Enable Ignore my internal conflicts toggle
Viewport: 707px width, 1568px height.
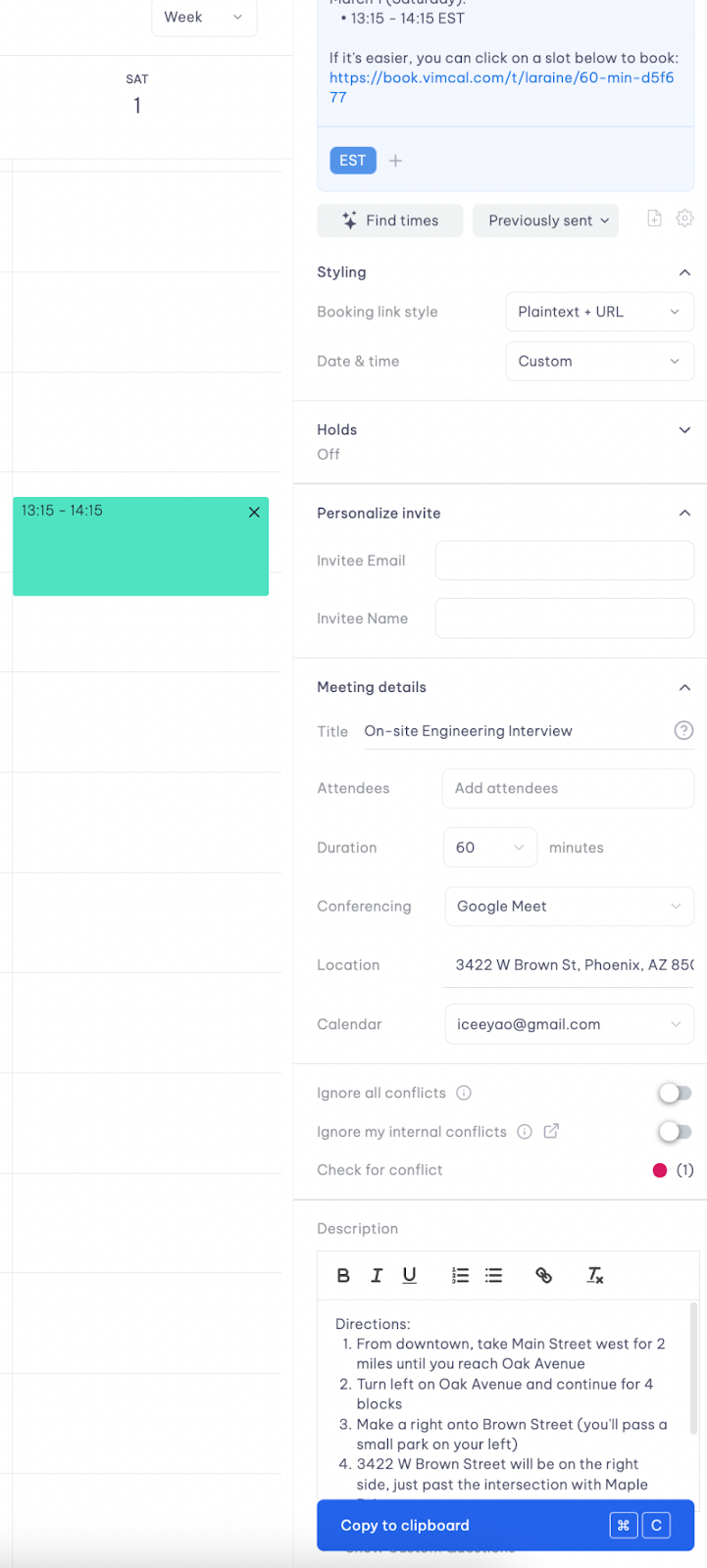pos(675,1132)
